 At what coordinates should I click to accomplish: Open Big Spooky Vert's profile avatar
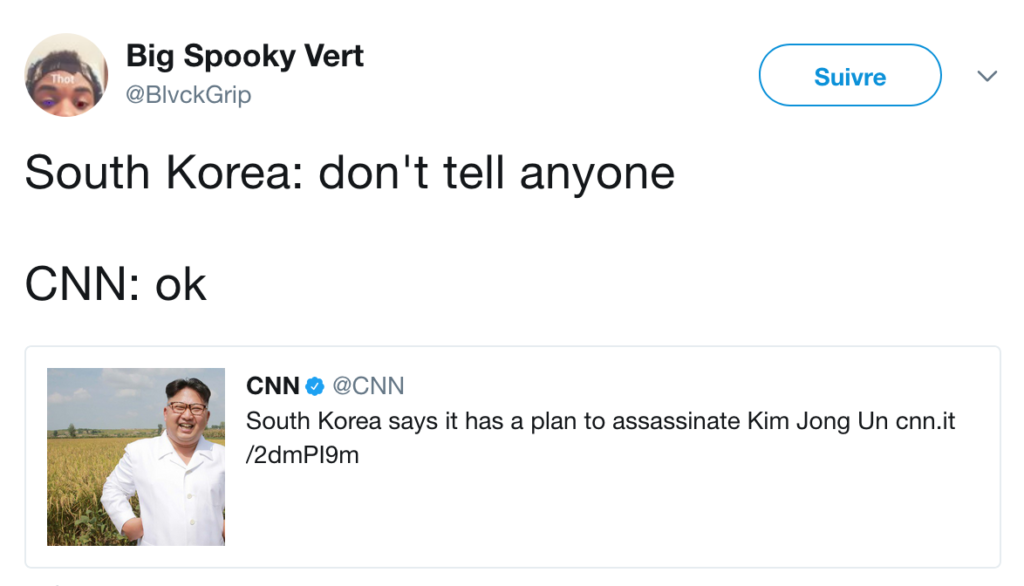click(x=66, y=75)
